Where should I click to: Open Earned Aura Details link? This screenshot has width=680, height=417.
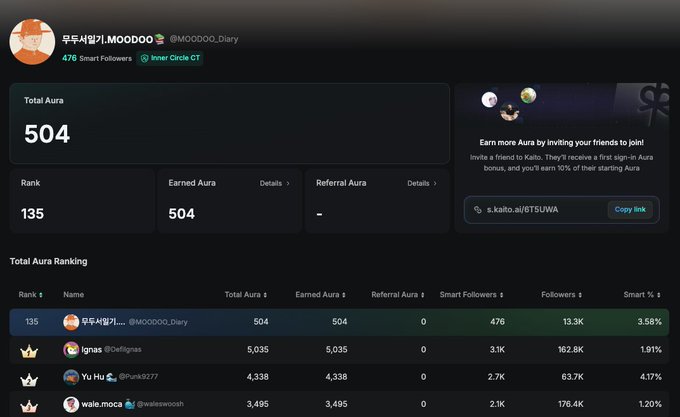pyautogui.click(x=275, y=183)
